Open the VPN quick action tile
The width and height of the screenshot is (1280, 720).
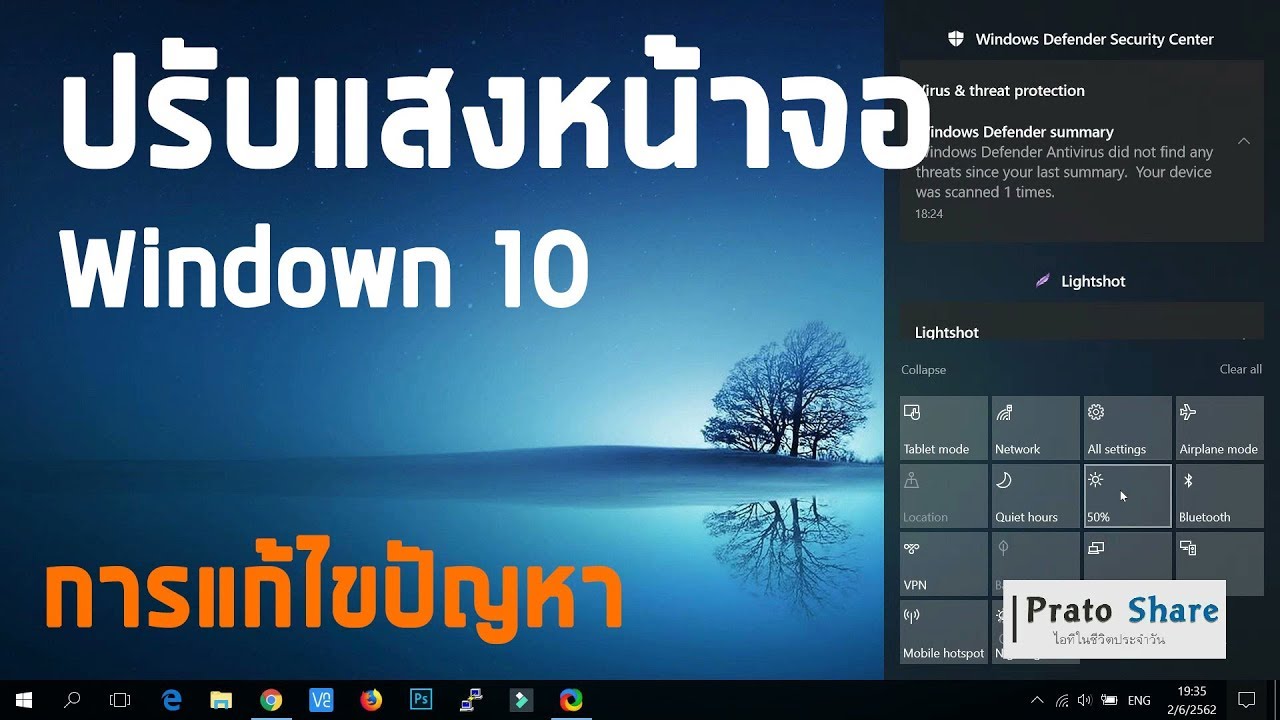(x=943, y=564)
